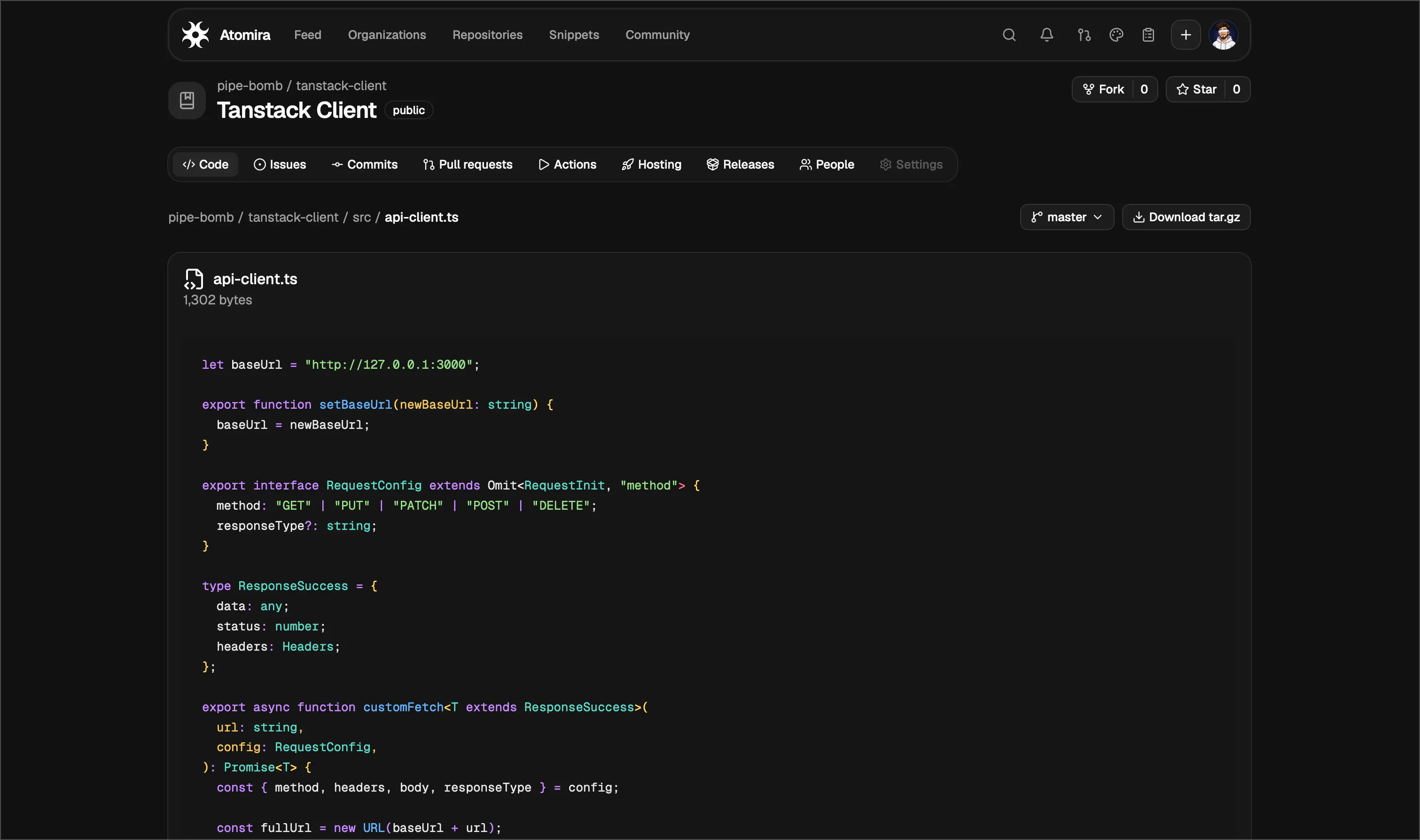
Task: Click pipe-bomb owner link above title
Action: (x=250, y=86)
